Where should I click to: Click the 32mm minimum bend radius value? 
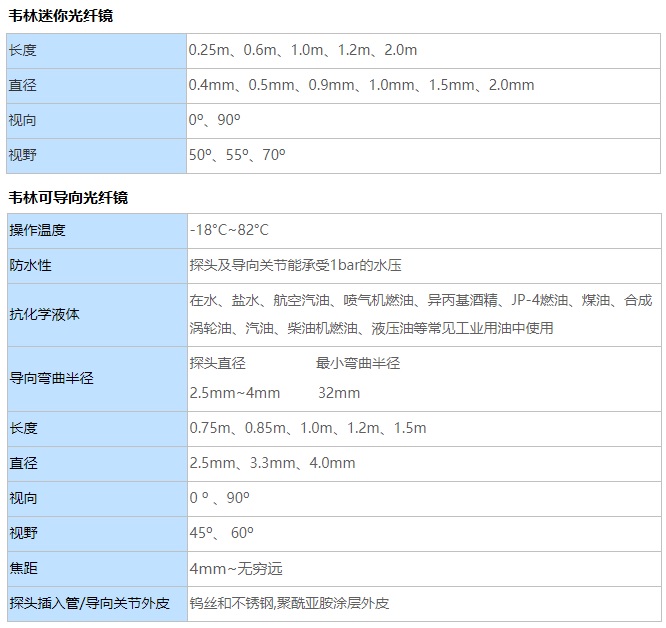(x=339, y=393)
